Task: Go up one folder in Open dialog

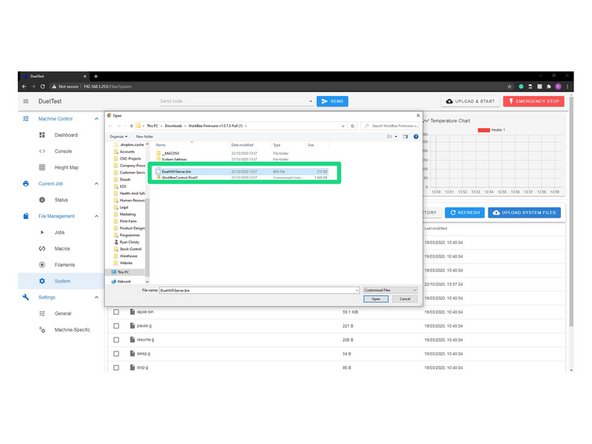Action: click(131, 126)
